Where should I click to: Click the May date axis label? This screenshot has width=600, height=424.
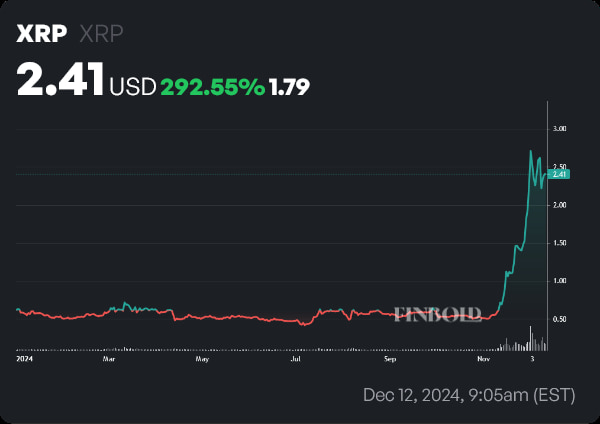click(x=202, y=359)
